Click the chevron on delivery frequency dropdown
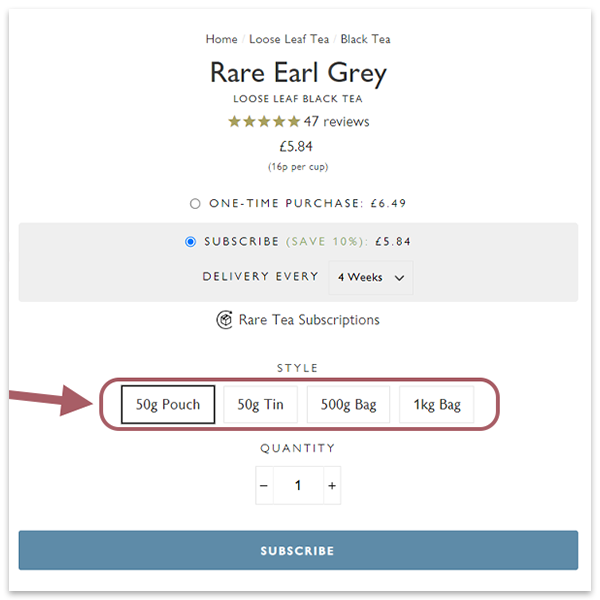Image resolution: width=600 pixels, height=600 pixels. (399, 278)
